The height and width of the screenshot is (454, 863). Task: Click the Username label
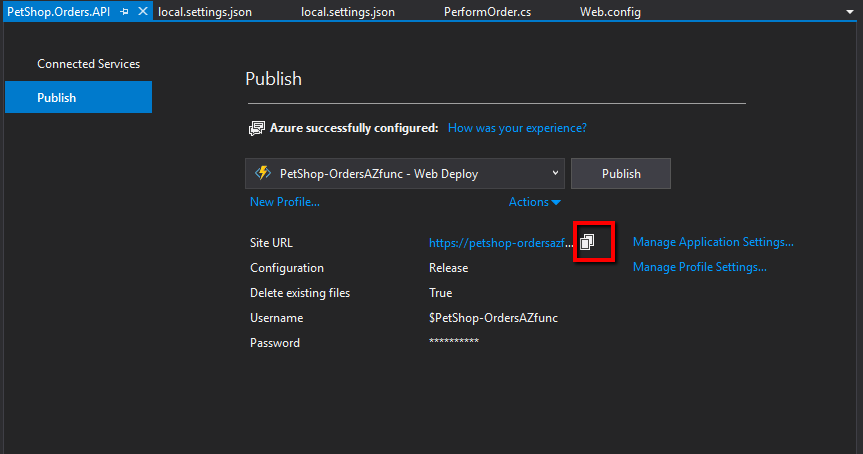pos(276,318)
